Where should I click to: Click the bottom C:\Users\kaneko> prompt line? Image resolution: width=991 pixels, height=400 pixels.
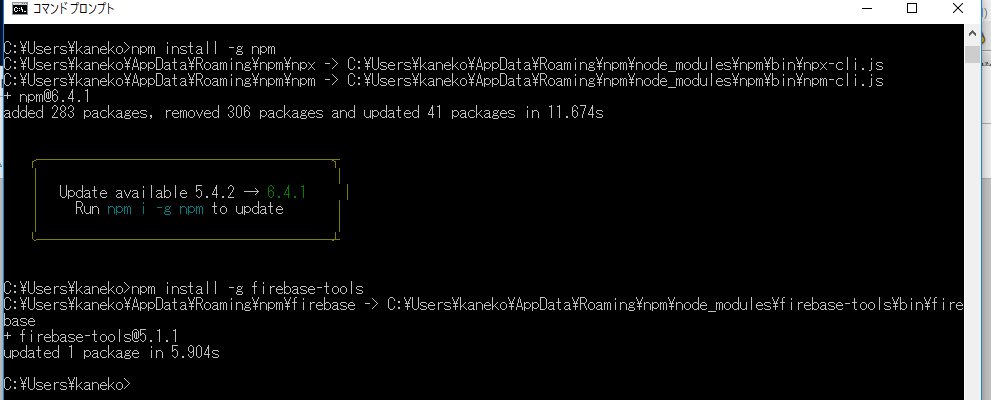69,384
